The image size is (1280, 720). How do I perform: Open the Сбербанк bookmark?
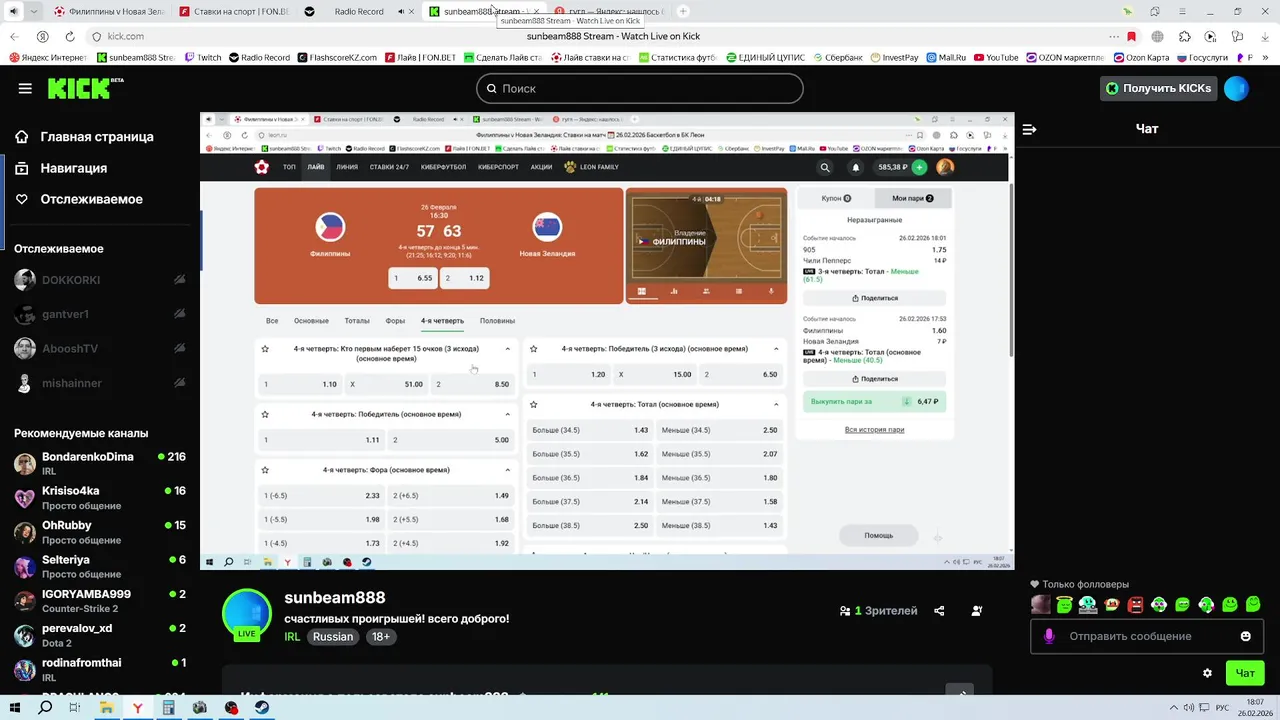pyautogui.click(x=836, y=58)
